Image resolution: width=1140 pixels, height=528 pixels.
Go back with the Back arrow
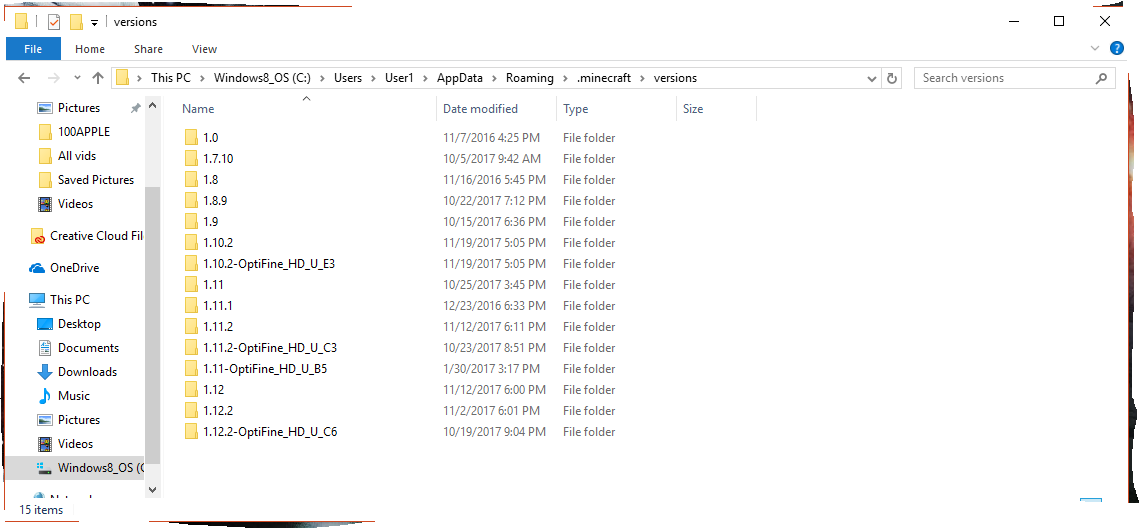coord(24,78)
